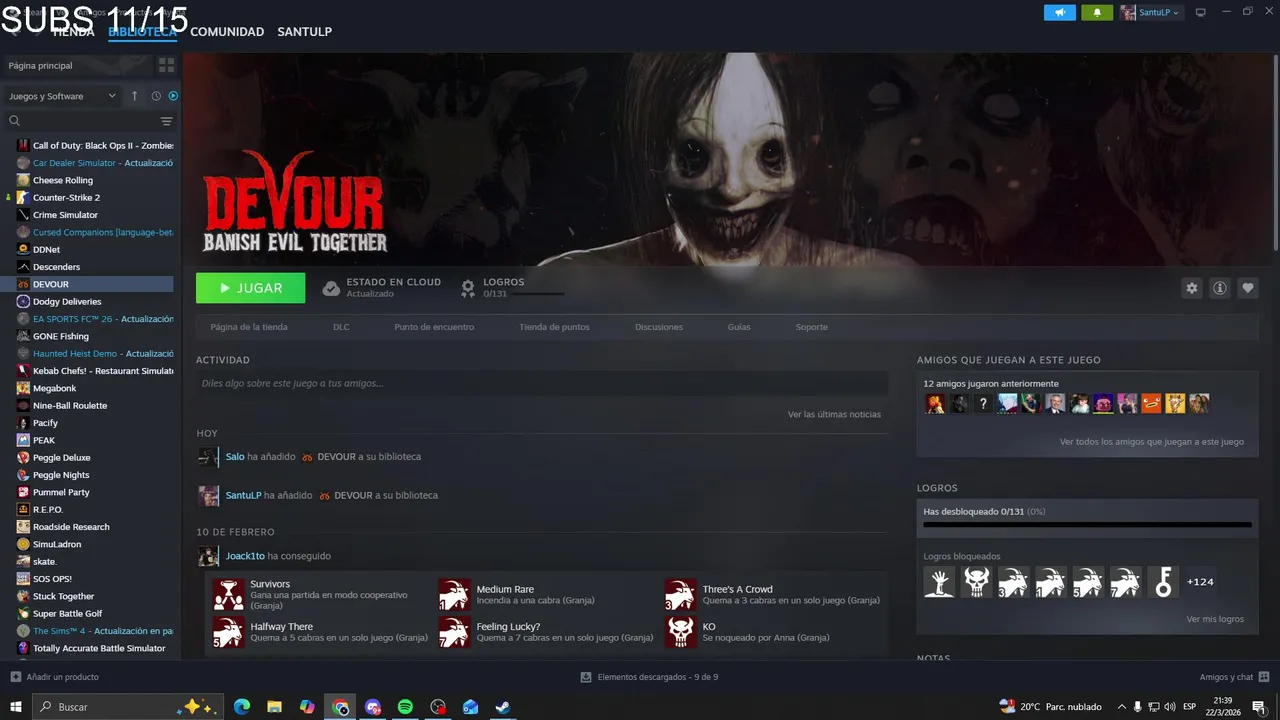
Task: Open the Guías tab
Action: [739, 327]
